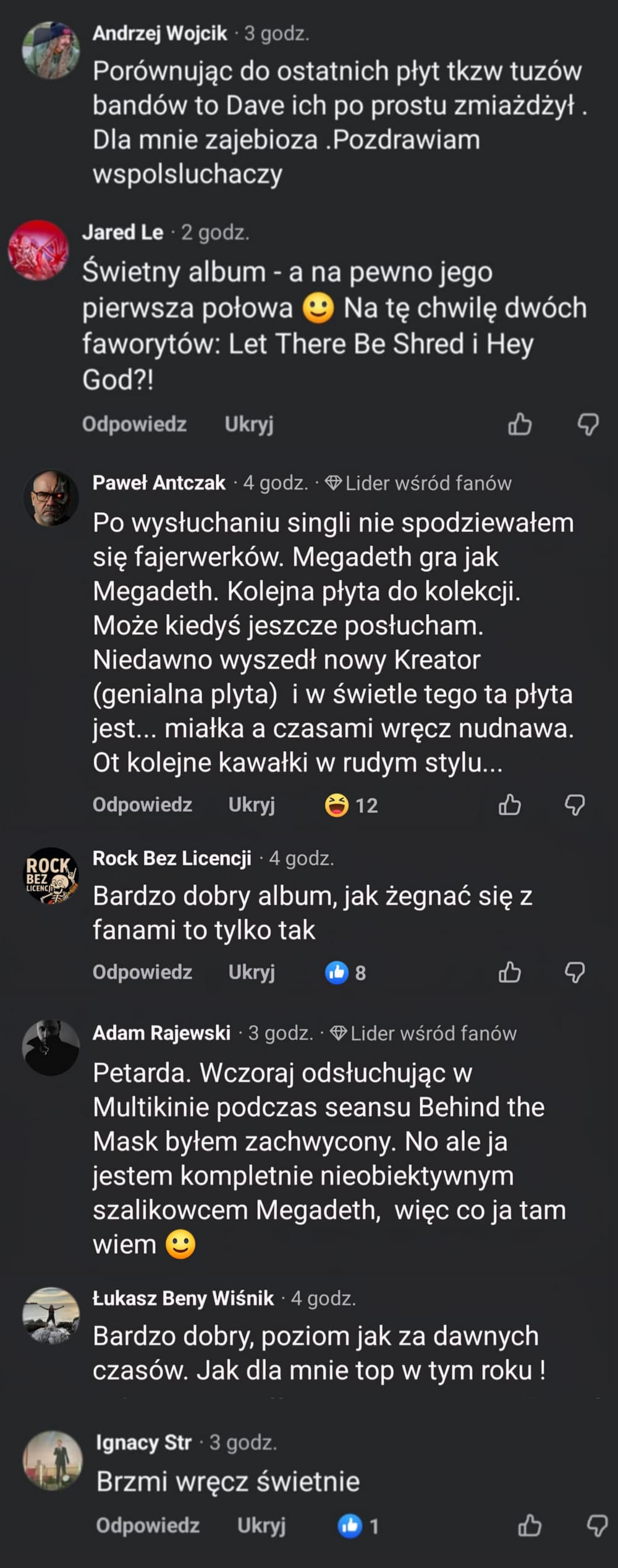Hide Rock Bez Licencji's comment via Ukryj
618x1568 pixels.
point(252,972)
